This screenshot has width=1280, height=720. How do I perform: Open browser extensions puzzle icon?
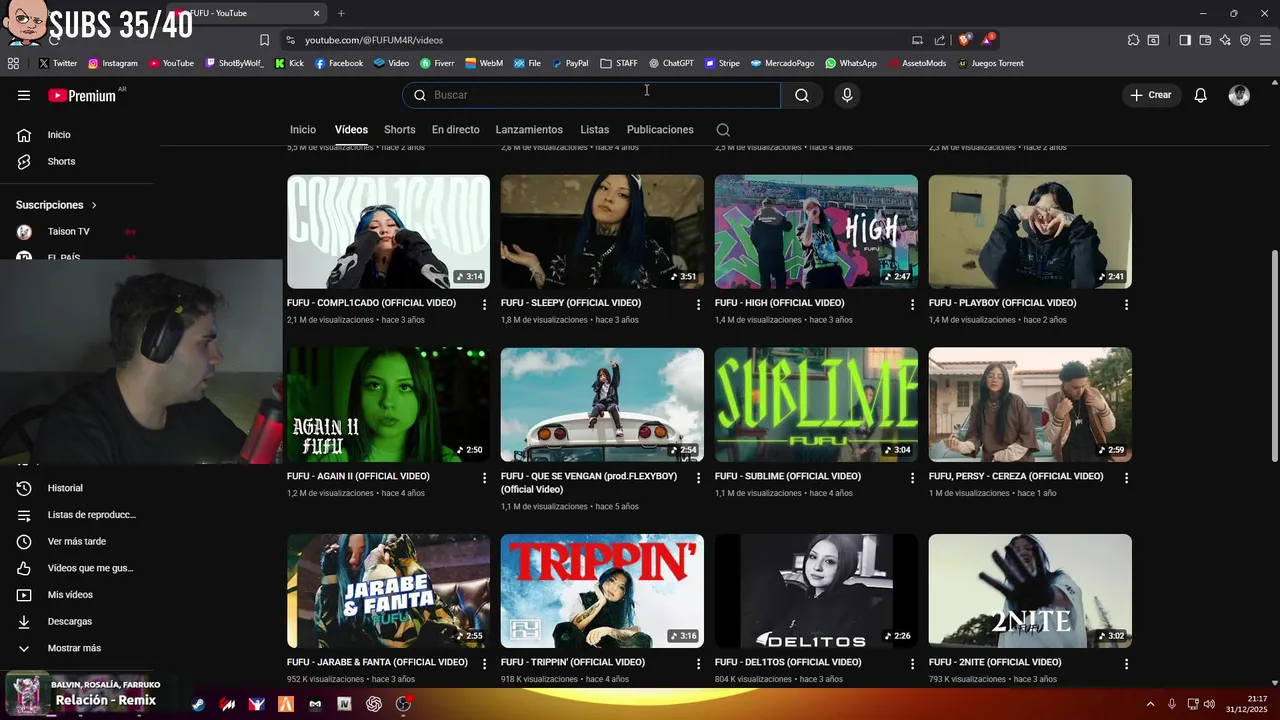[x=1133, y=40]
